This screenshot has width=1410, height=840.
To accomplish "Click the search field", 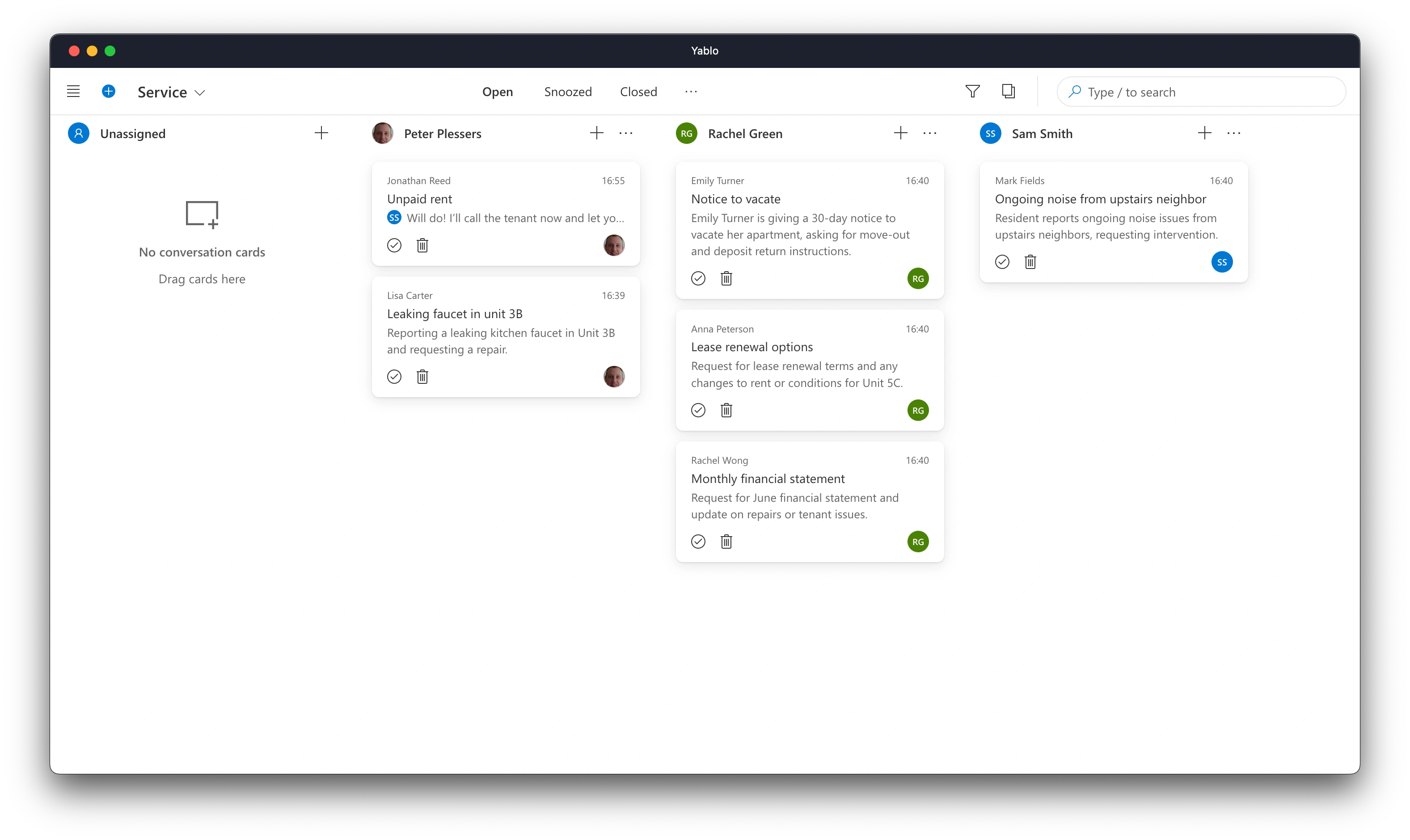I will coord(1200,91).
